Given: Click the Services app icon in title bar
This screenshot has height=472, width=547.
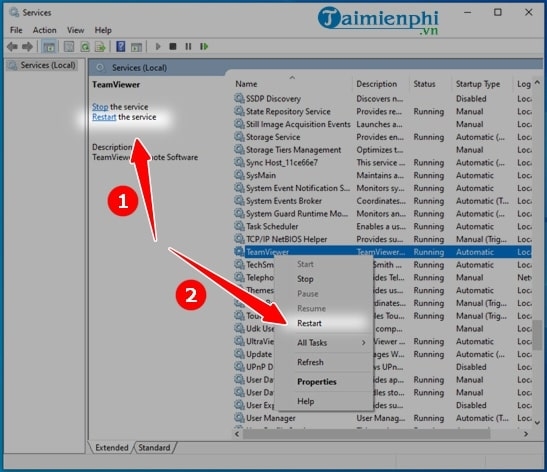Looking at the screenshot, I should (x=14, y=12).
